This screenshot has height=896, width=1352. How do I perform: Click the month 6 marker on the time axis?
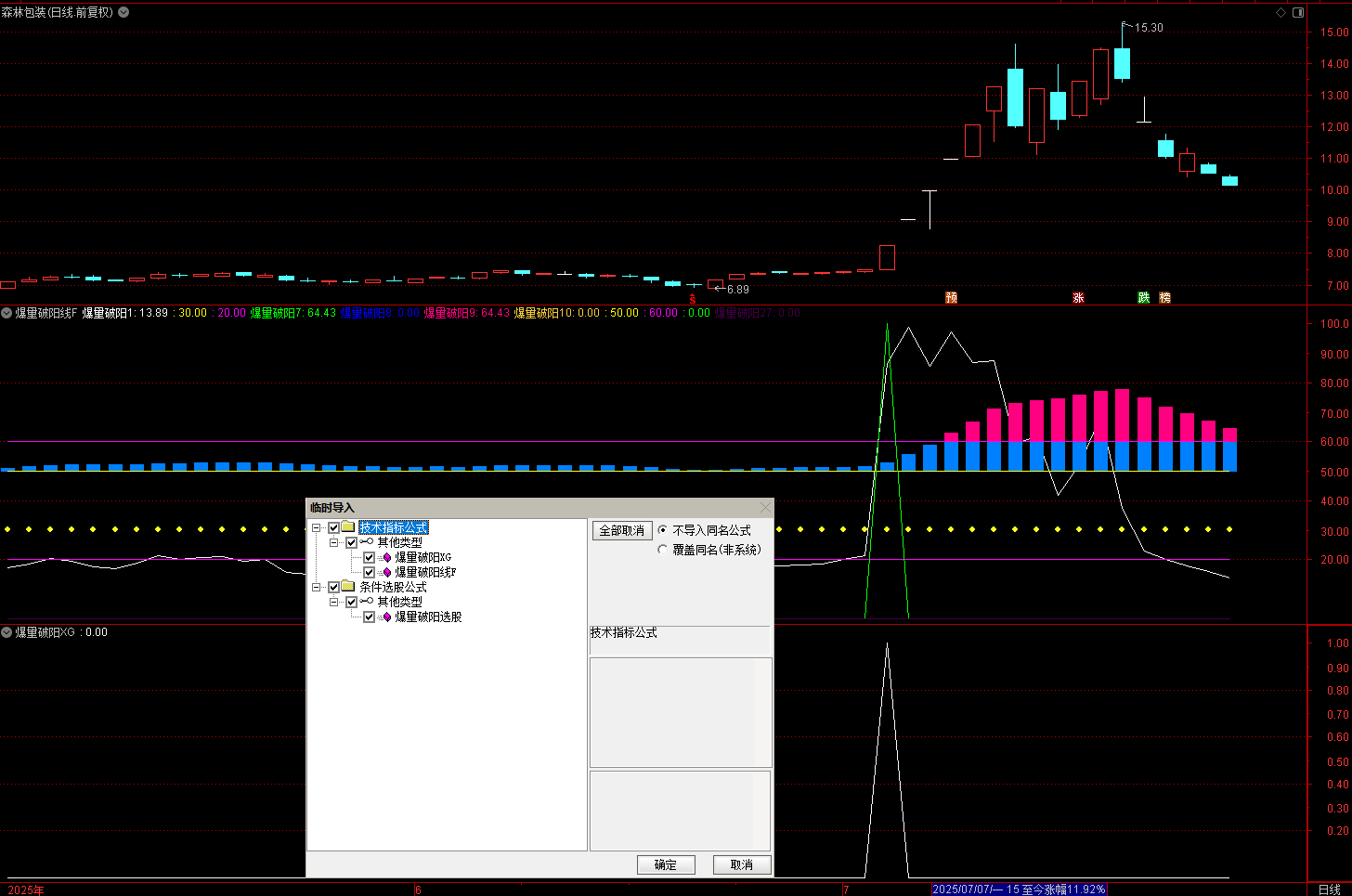tap(419, 890)
